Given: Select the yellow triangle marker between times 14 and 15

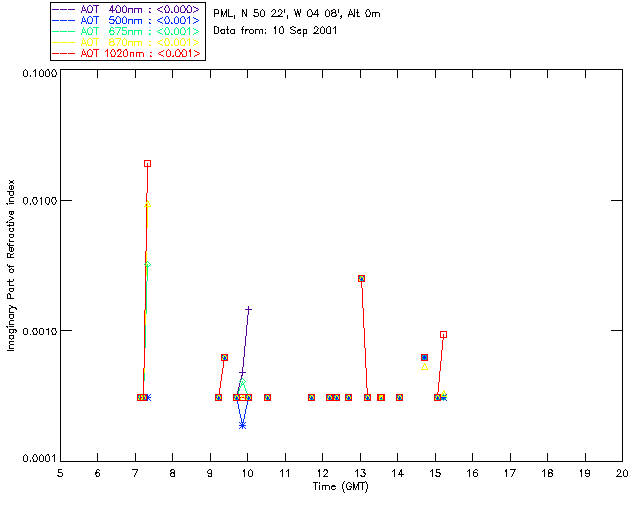Looking at the screenshot, I should pyautogui.click(x=424, y=367).
